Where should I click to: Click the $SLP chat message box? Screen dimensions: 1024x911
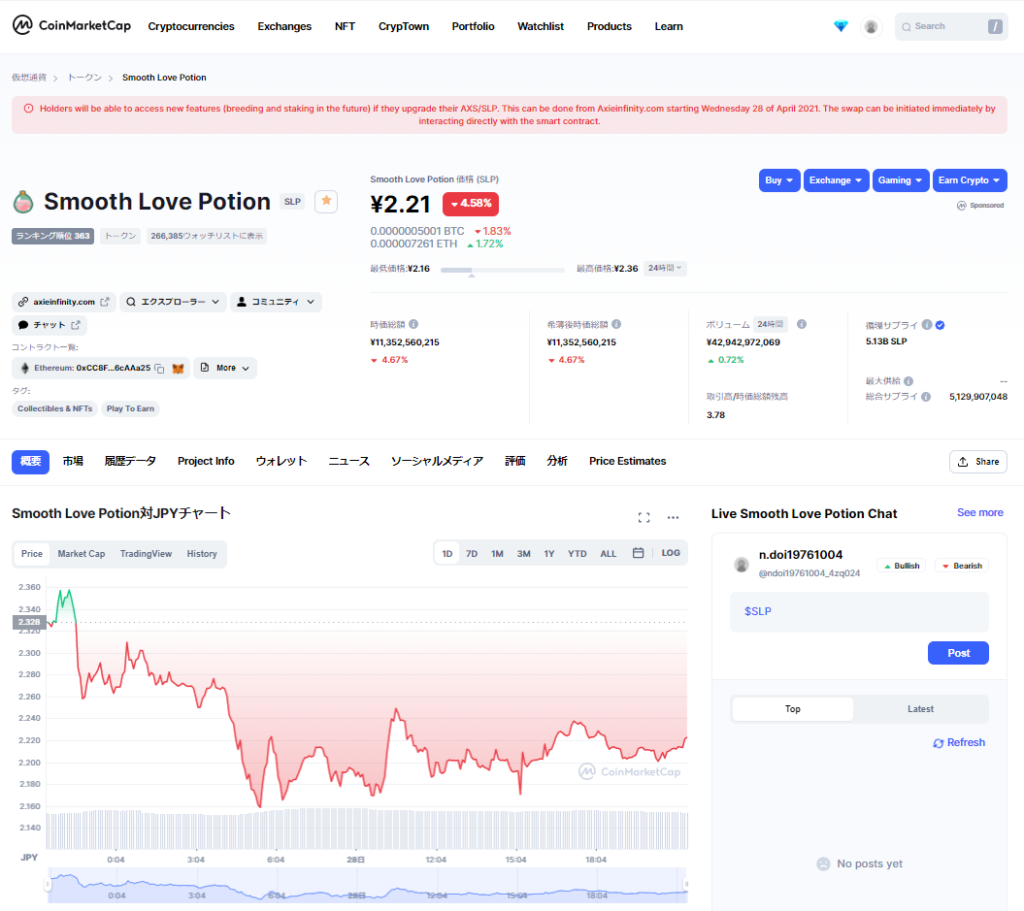(859, 611)
